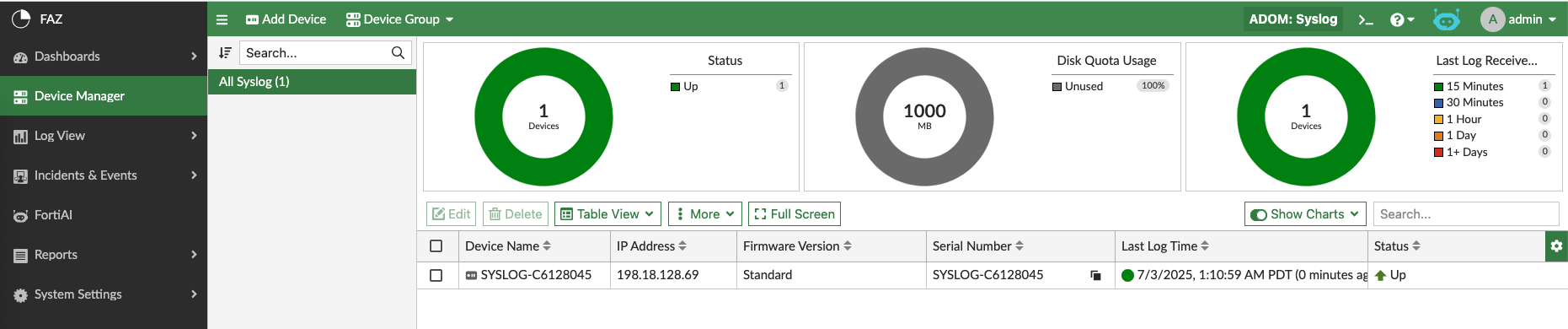Click the admin avatar icon
The width and height of the screenshot is (1568, 329).
point(1493,19)
